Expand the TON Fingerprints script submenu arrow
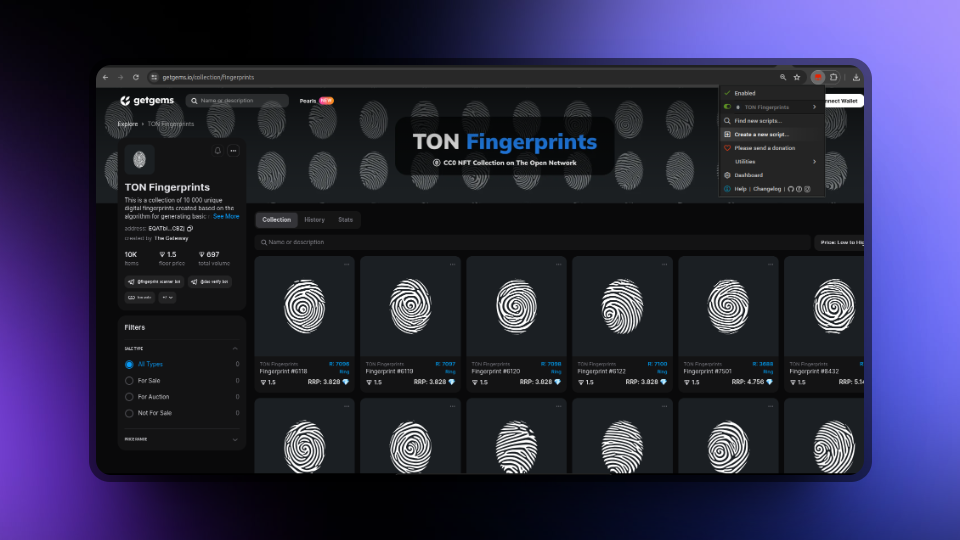 coord(814,107)
